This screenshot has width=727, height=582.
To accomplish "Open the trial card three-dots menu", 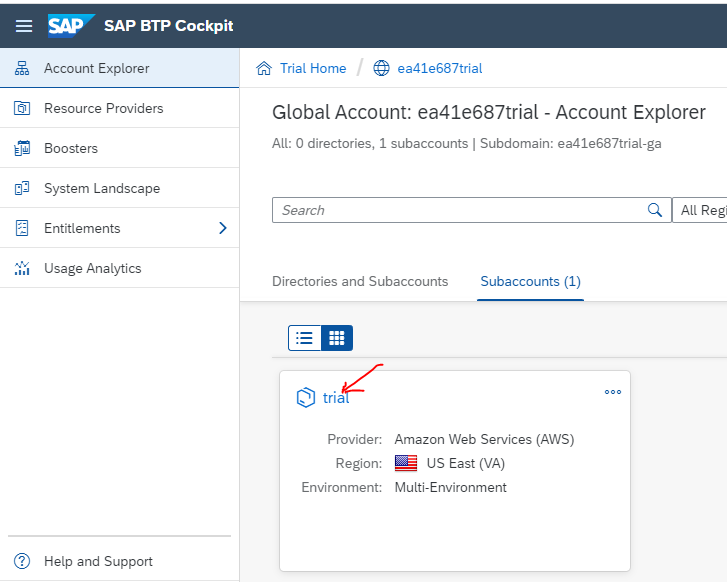I will 612,392.
